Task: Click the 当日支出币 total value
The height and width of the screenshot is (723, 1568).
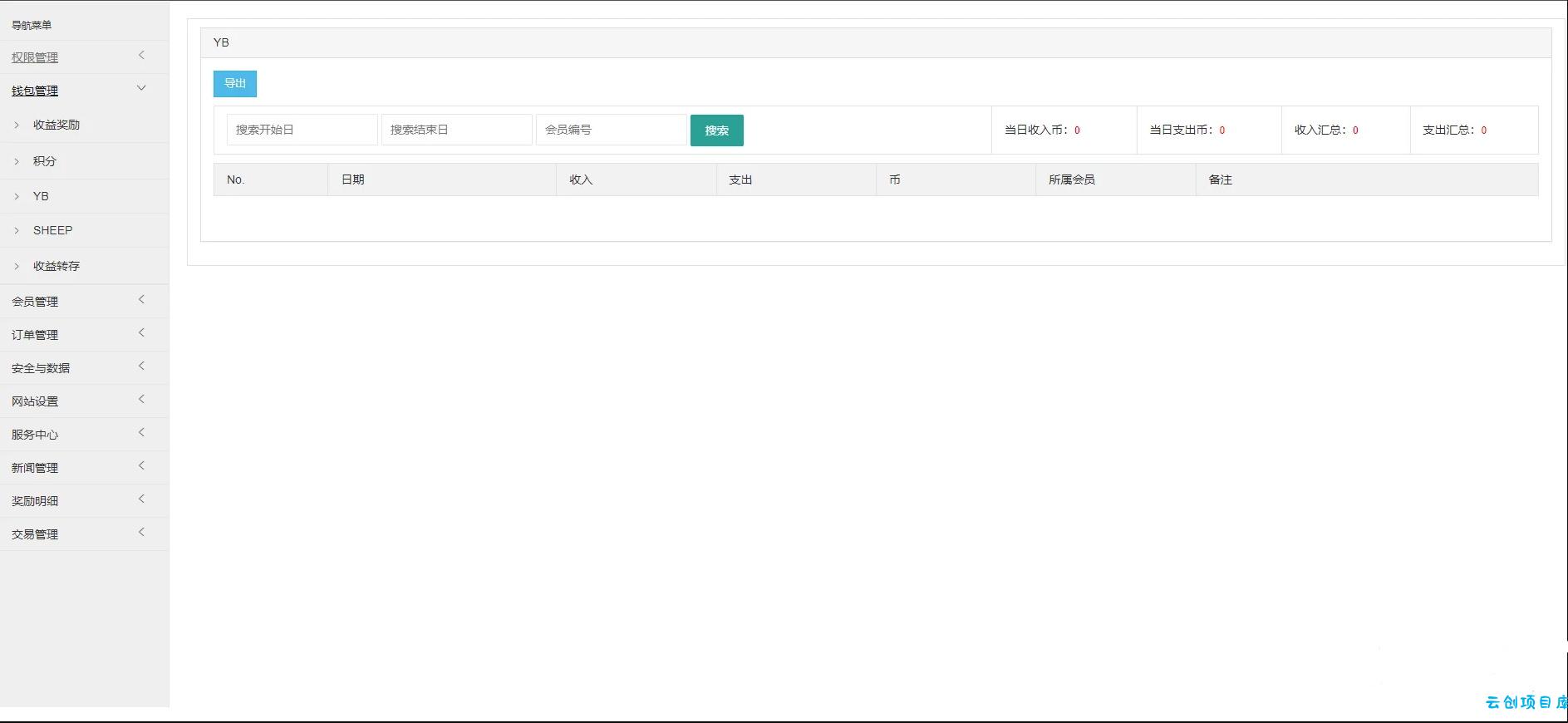Action: tap(1222, 130)
